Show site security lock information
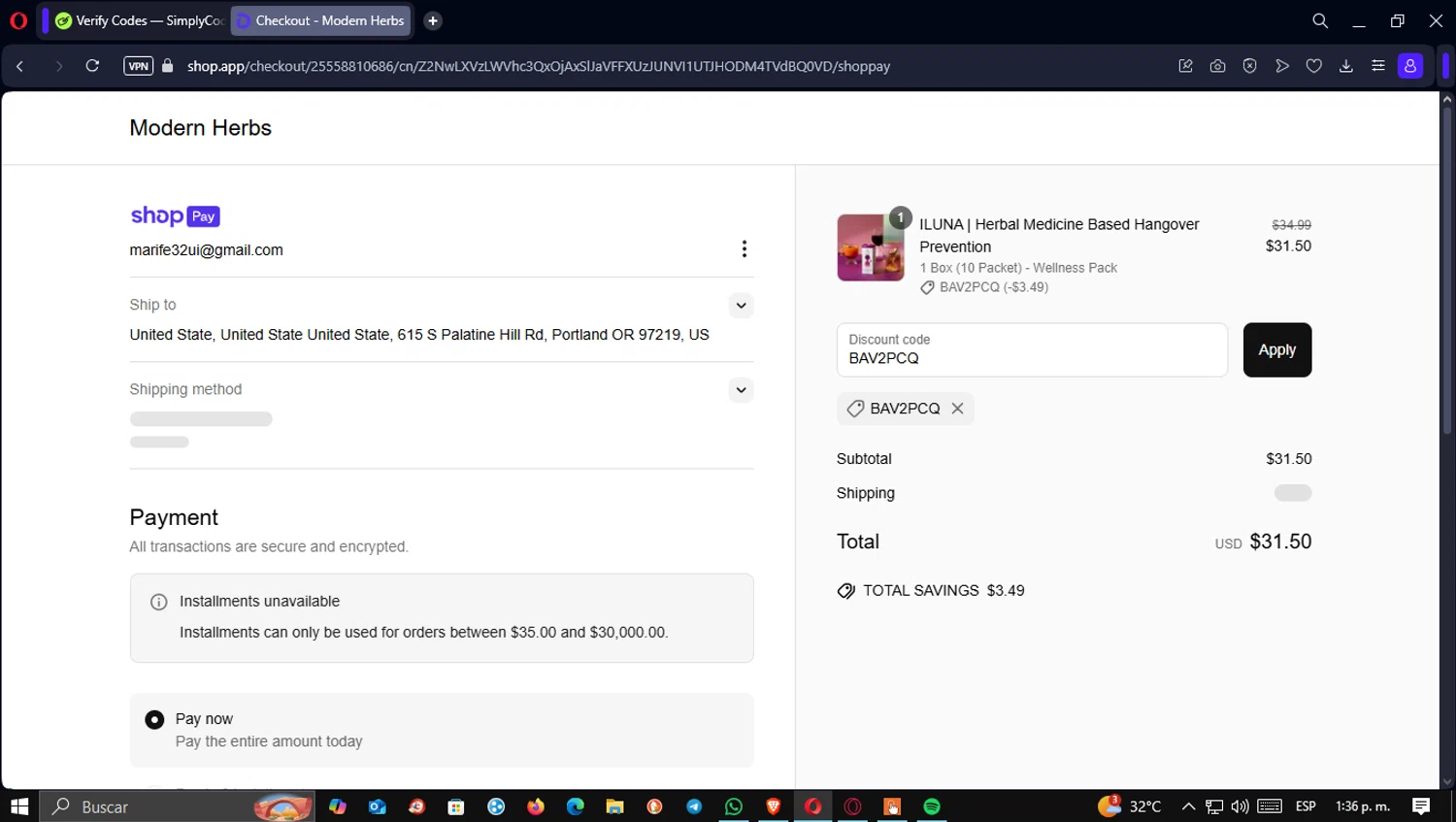Screen dimensions: 1456x822 pos(167,66)
